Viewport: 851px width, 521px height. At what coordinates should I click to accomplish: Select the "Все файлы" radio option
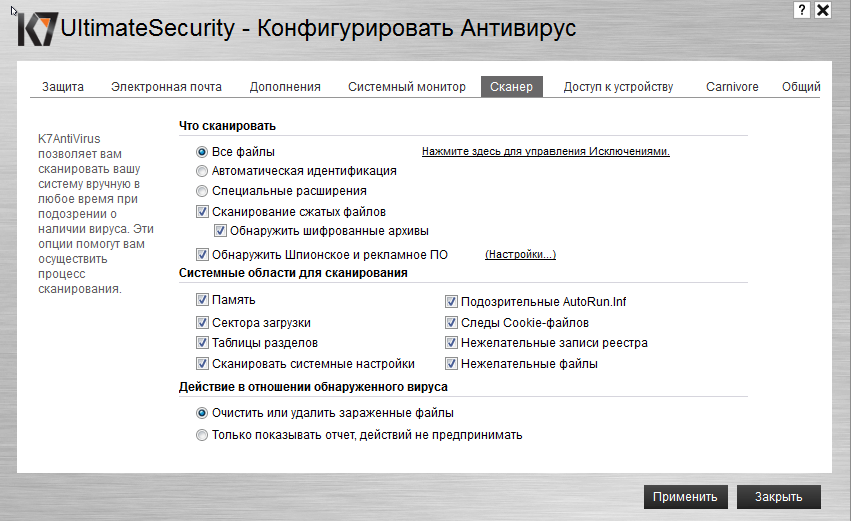pos(202,152)
